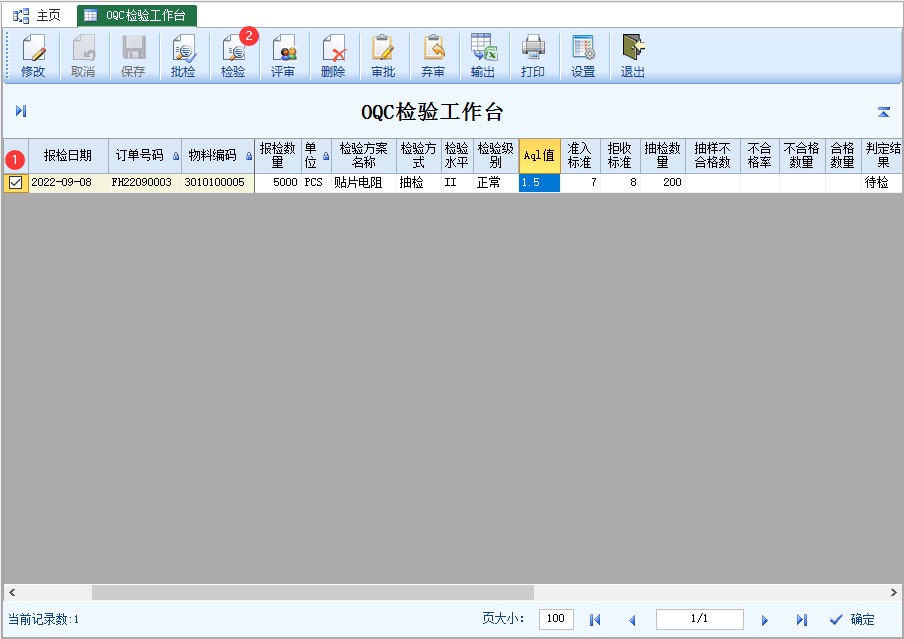This screenshot has height=639, width=904.
Task: Click the 待检 result cell
Action: pyautogui.click(x=883, y=183)
